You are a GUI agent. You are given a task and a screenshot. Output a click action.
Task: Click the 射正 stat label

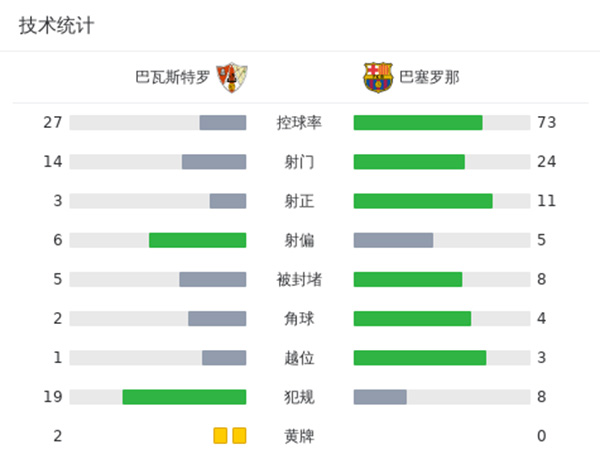299,201
